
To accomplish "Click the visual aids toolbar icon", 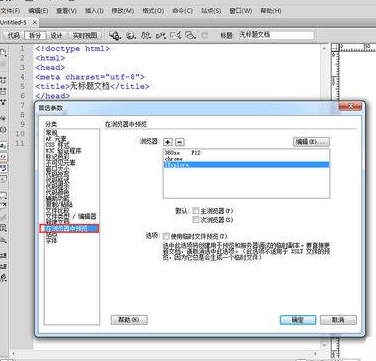I will 190,35.
